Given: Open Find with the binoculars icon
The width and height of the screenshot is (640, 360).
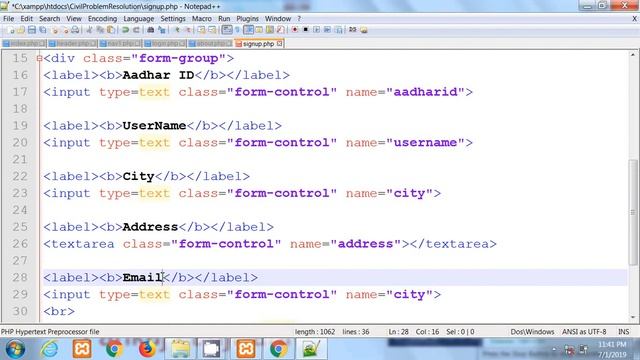Looking at the screenshot, I should point(151,30).
